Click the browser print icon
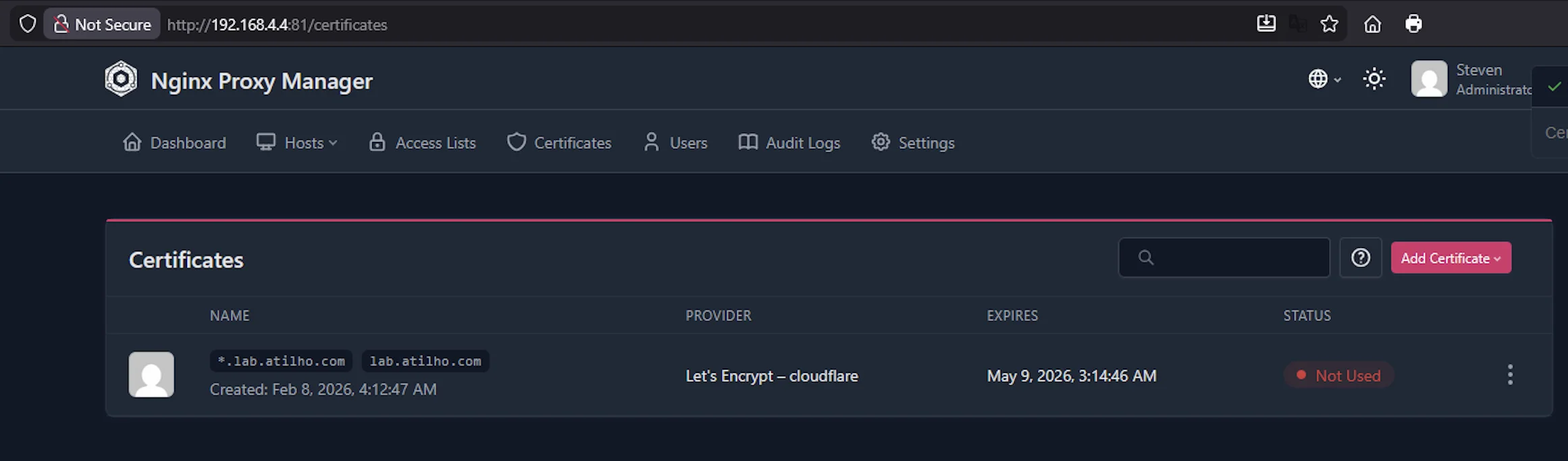This screenshot has width=1568, height=461. tap(1413, 24)
